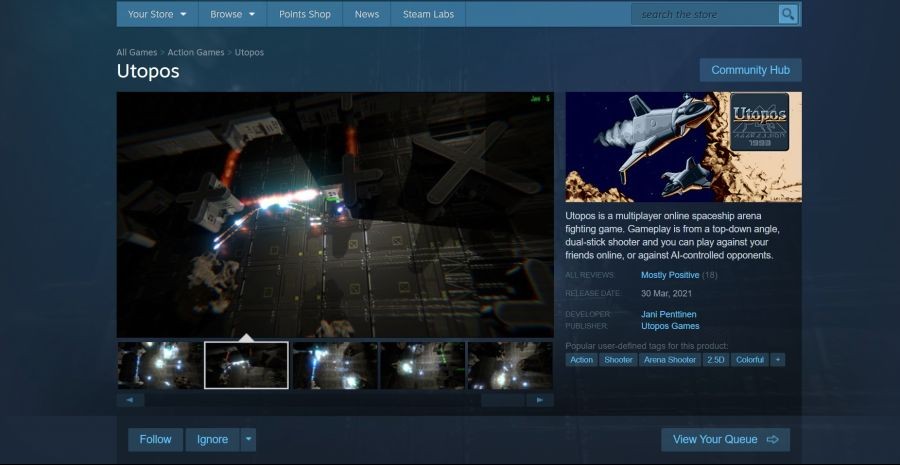Select the Action tag
The width and height of the screenshot is (900, 465).
tap(581, 360)
